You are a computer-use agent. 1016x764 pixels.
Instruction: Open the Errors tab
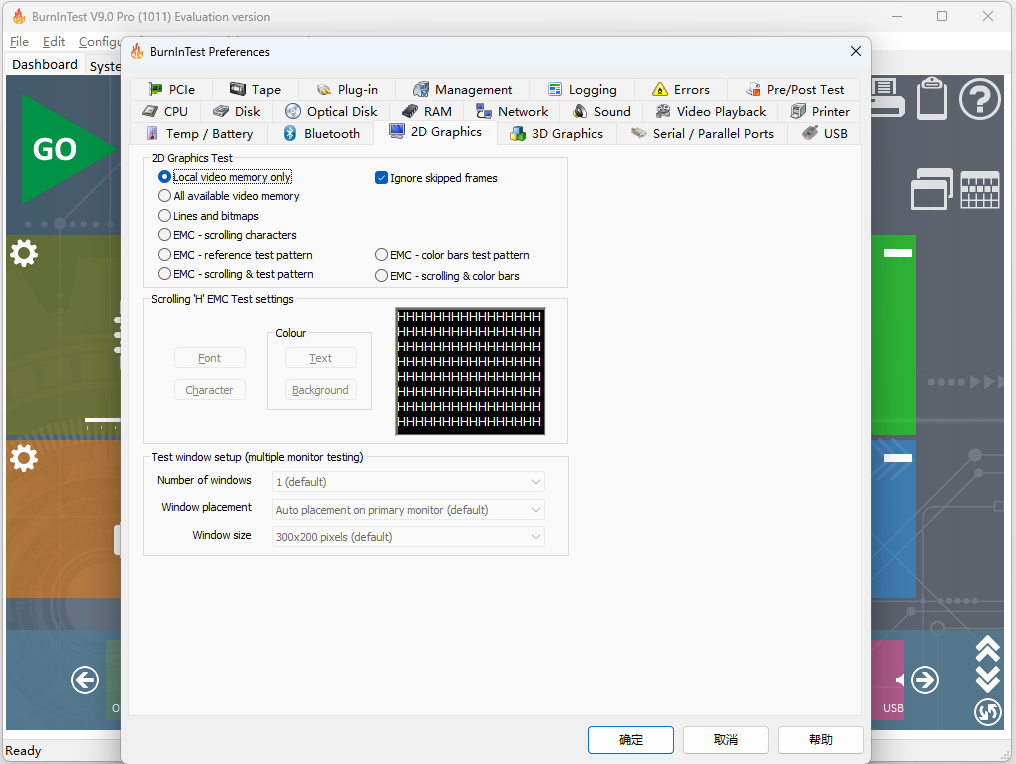click(x=680, y=89)
